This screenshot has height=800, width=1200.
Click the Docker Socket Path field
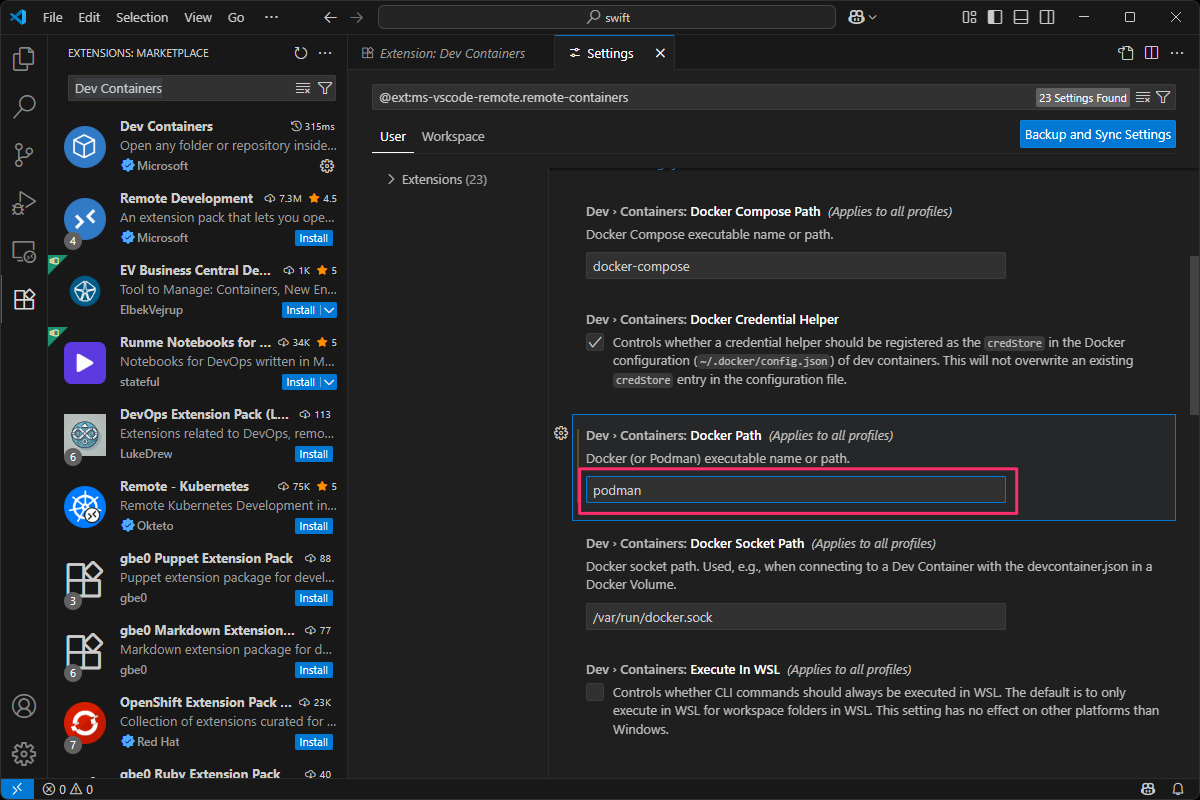pos(796,617)
